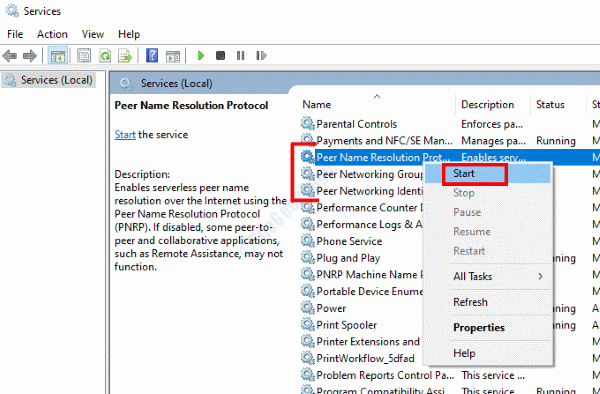Sort services by the Name column header

(317, 104)
